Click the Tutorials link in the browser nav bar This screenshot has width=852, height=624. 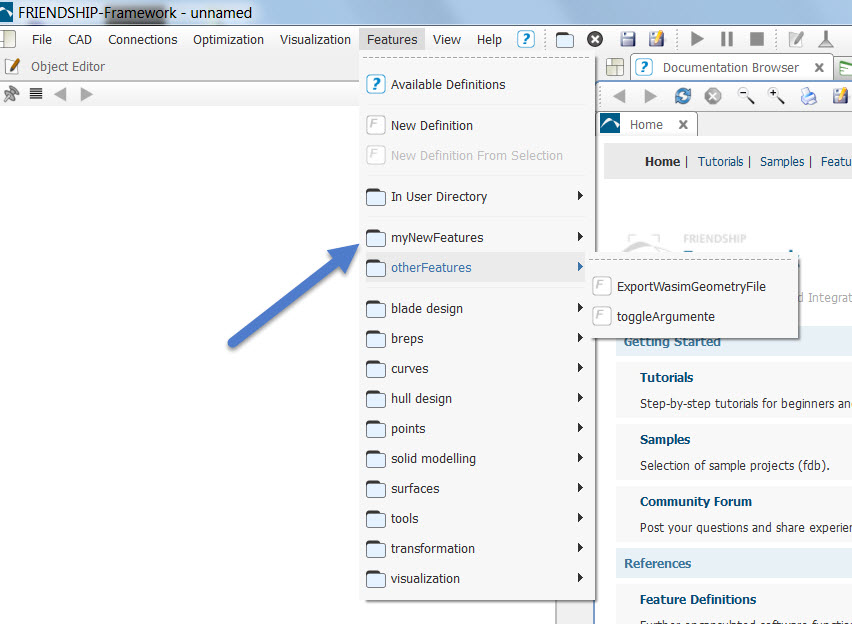[720, 161]
